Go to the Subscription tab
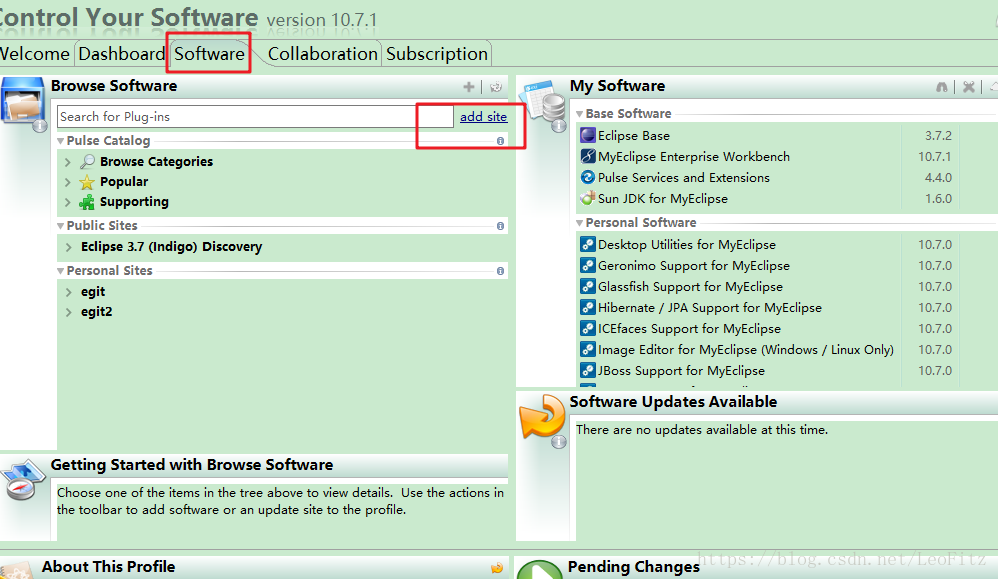Image resolution: width=998 pixels, height=579 pixels. coord(437,54)
